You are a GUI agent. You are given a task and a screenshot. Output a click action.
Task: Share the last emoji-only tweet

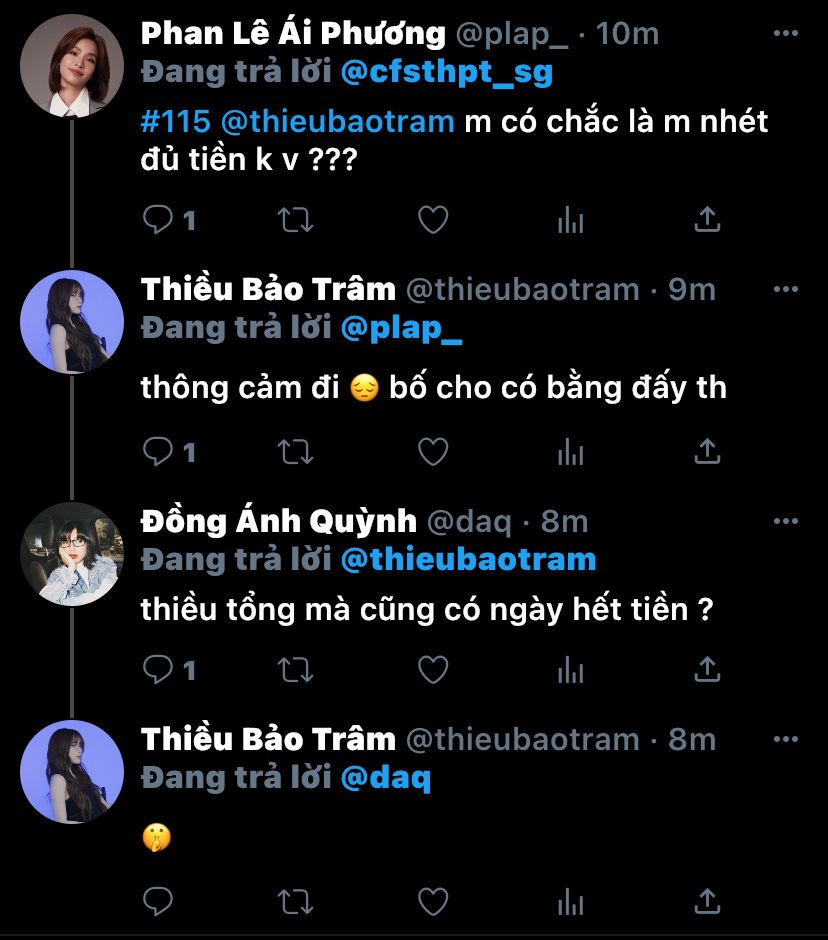(x=707, y=900)
